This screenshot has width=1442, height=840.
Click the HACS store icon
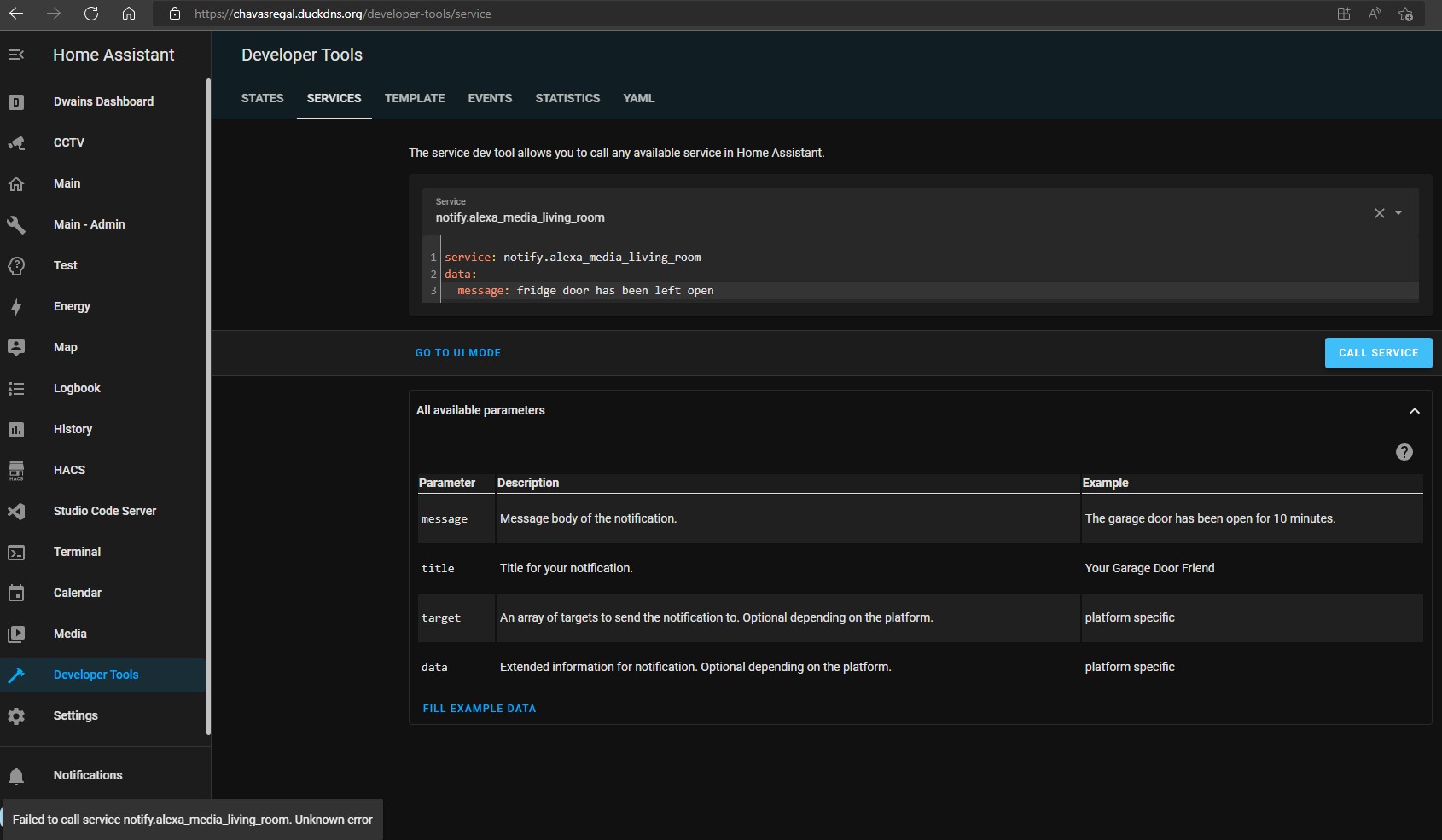(x=16, y=470)
